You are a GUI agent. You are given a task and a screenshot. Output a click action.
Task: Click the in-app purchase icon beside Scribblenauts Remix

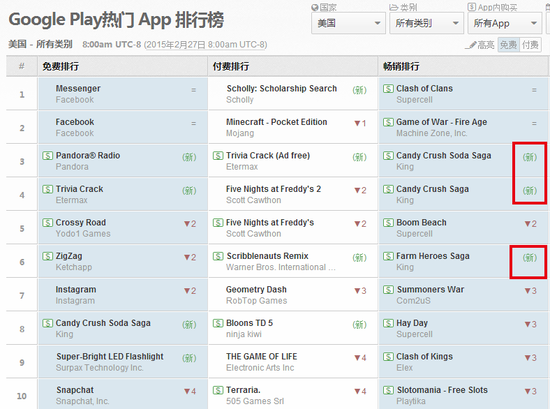coord(218,256)
